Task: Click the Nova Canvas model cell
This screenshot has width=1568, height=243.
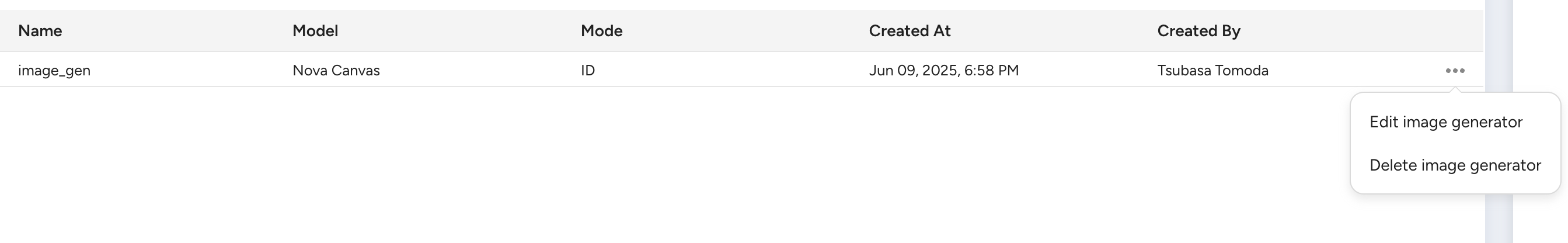Action: coord(336,71)
